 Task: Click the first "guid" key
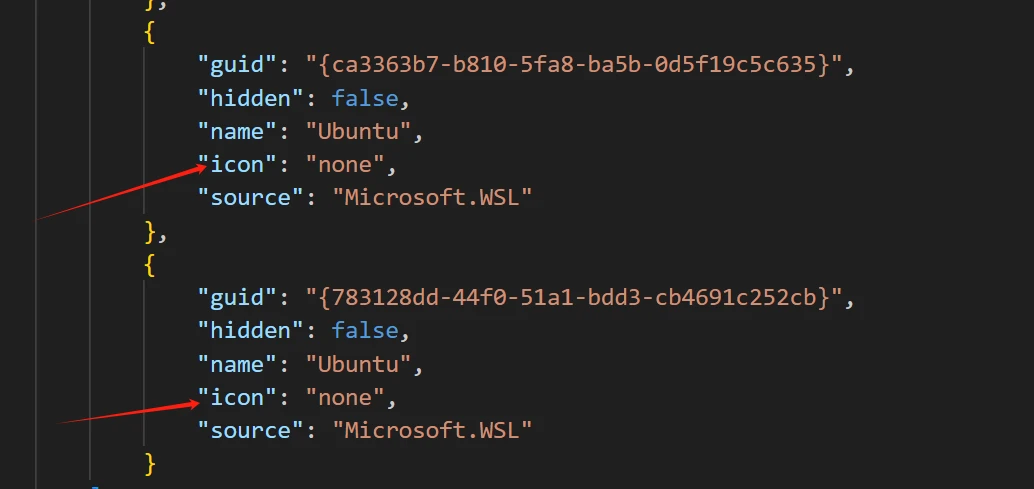point(237,65)
